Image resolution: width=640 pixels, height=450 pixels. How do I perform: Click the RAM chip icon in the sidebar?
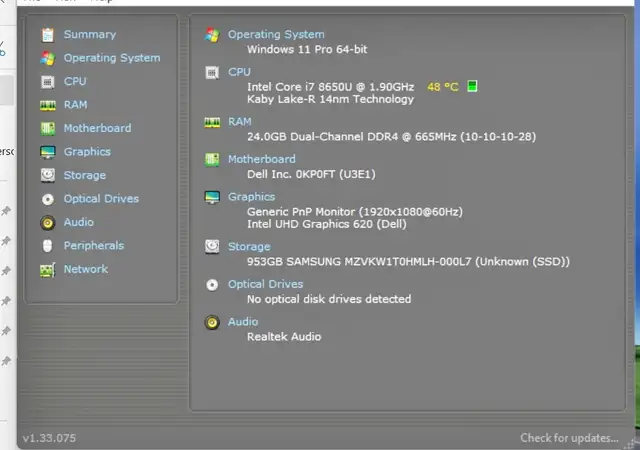point(47,105)
